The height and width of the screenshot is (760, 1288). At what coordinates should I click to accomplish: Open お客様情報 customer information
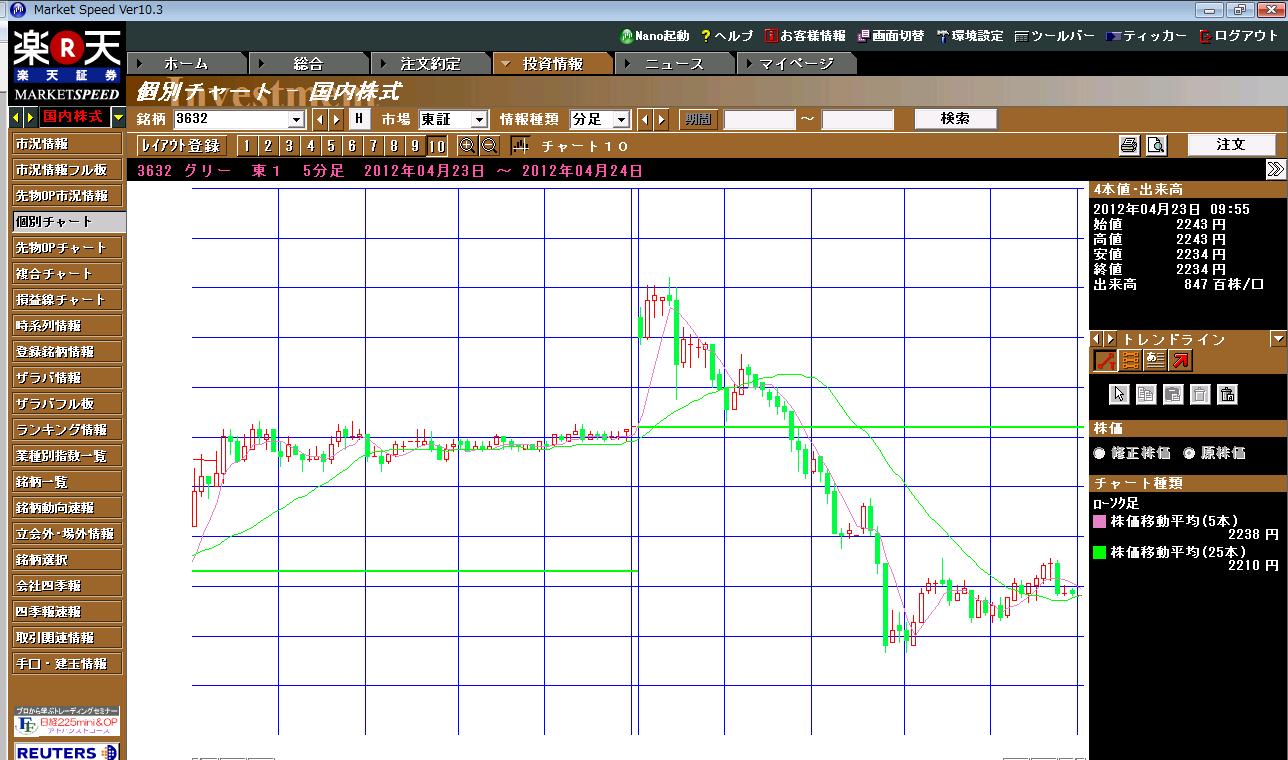pyautogui.click(x=805, y=36)
